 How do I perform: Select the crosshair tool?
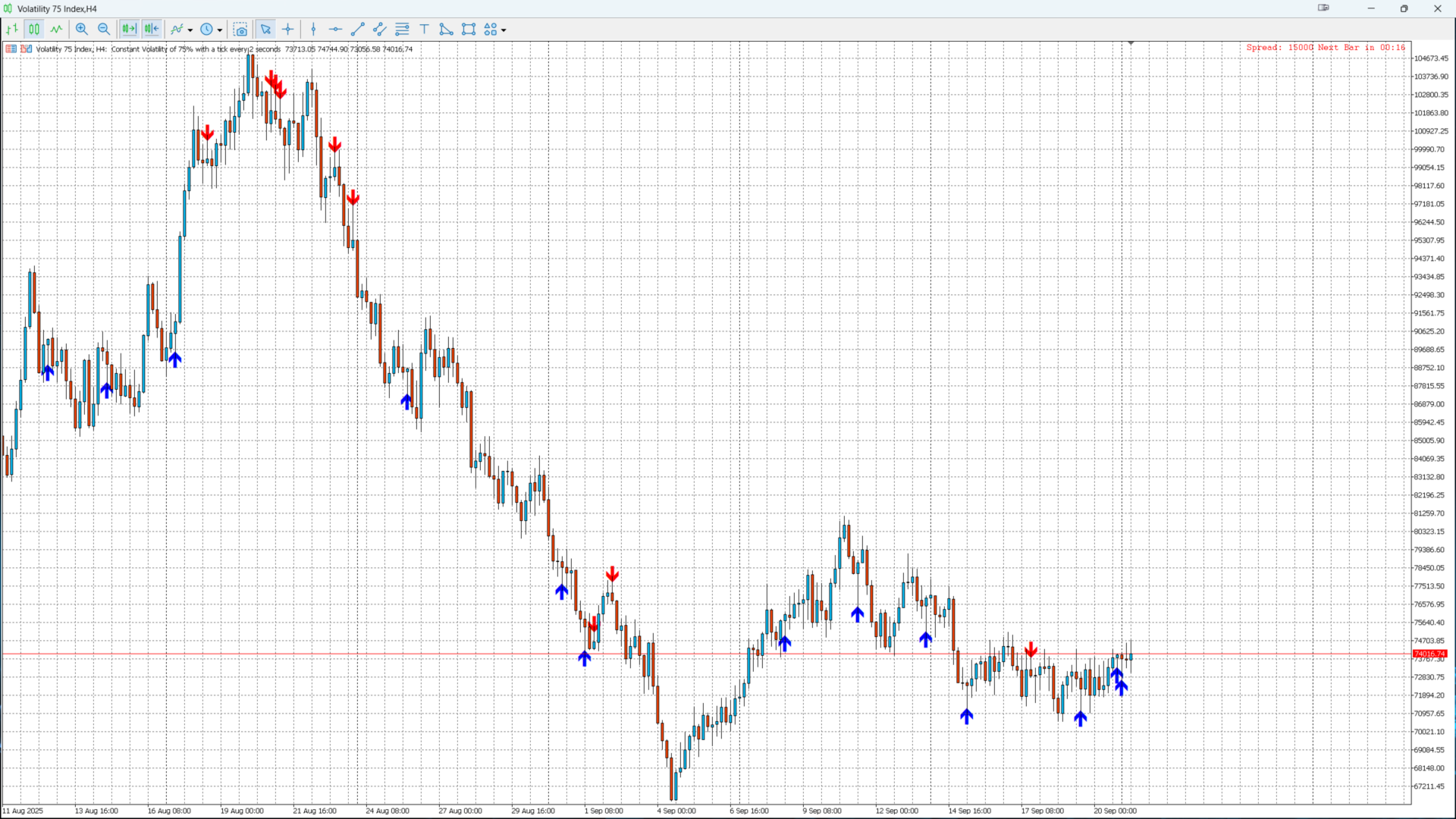(288, 30)
